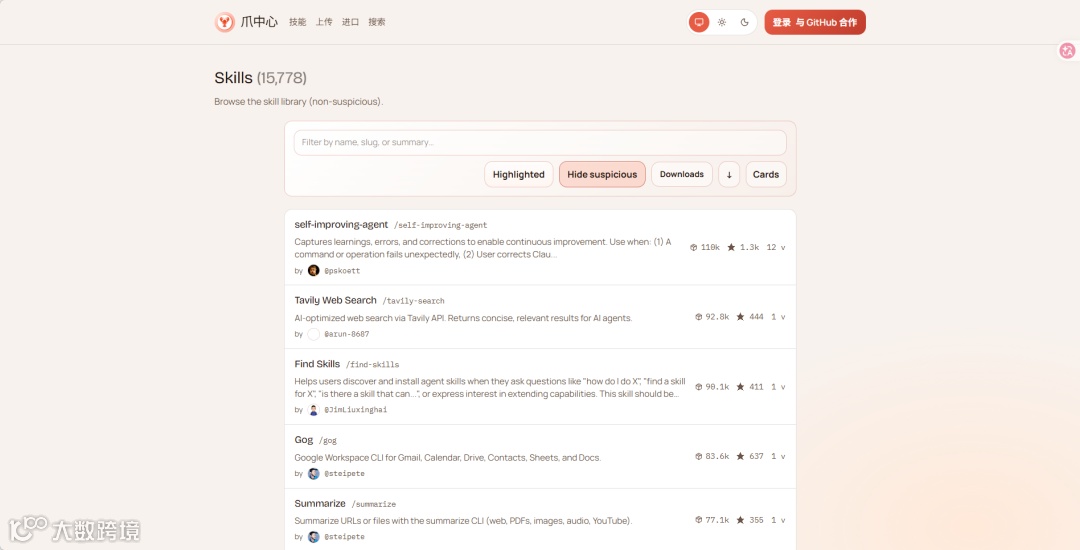Click /gog slug text
The height and width of the screenshot is (550, 1080).
point(328,441)
